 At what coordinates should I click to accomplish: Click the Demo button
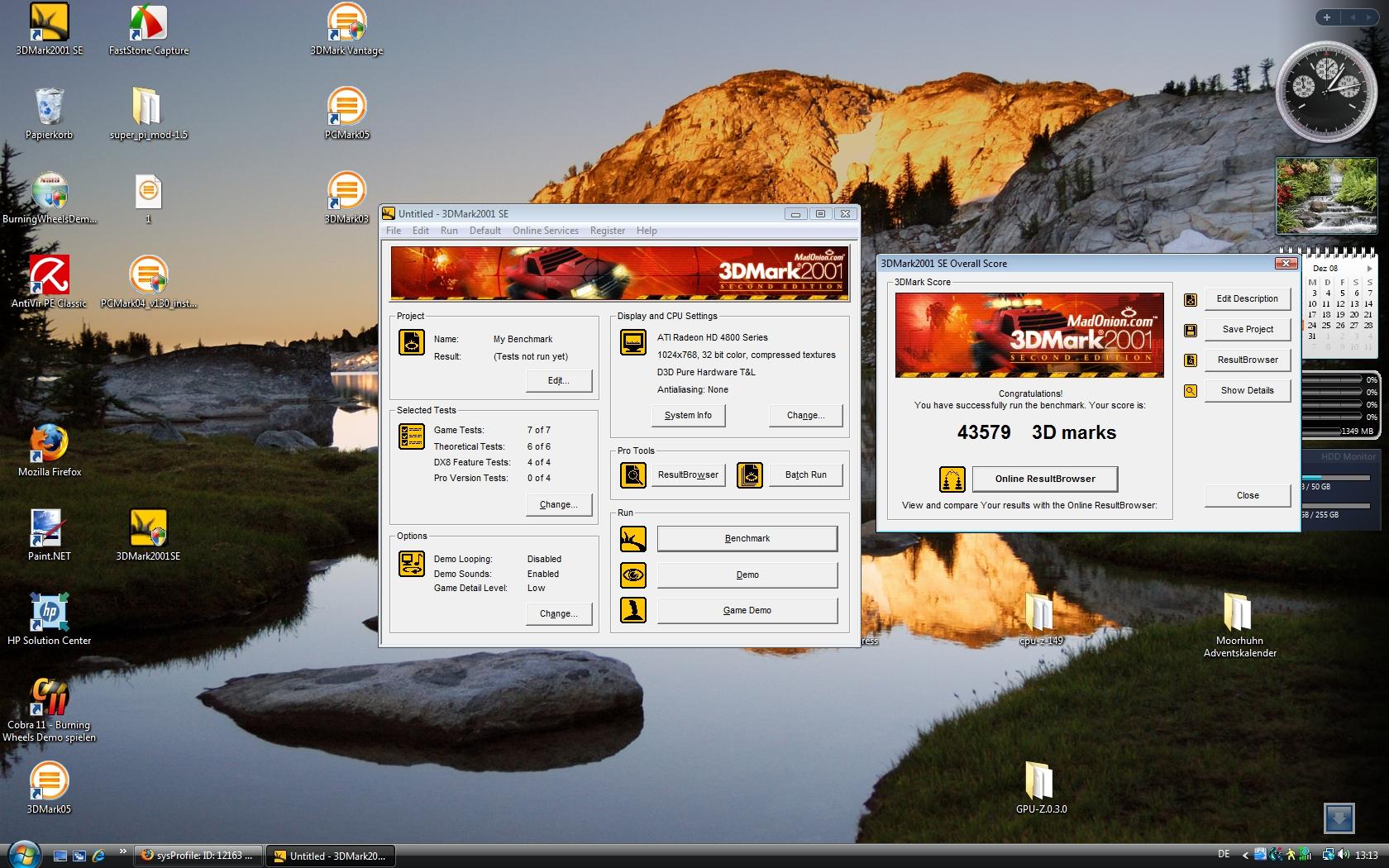click(x=747, y=575)
